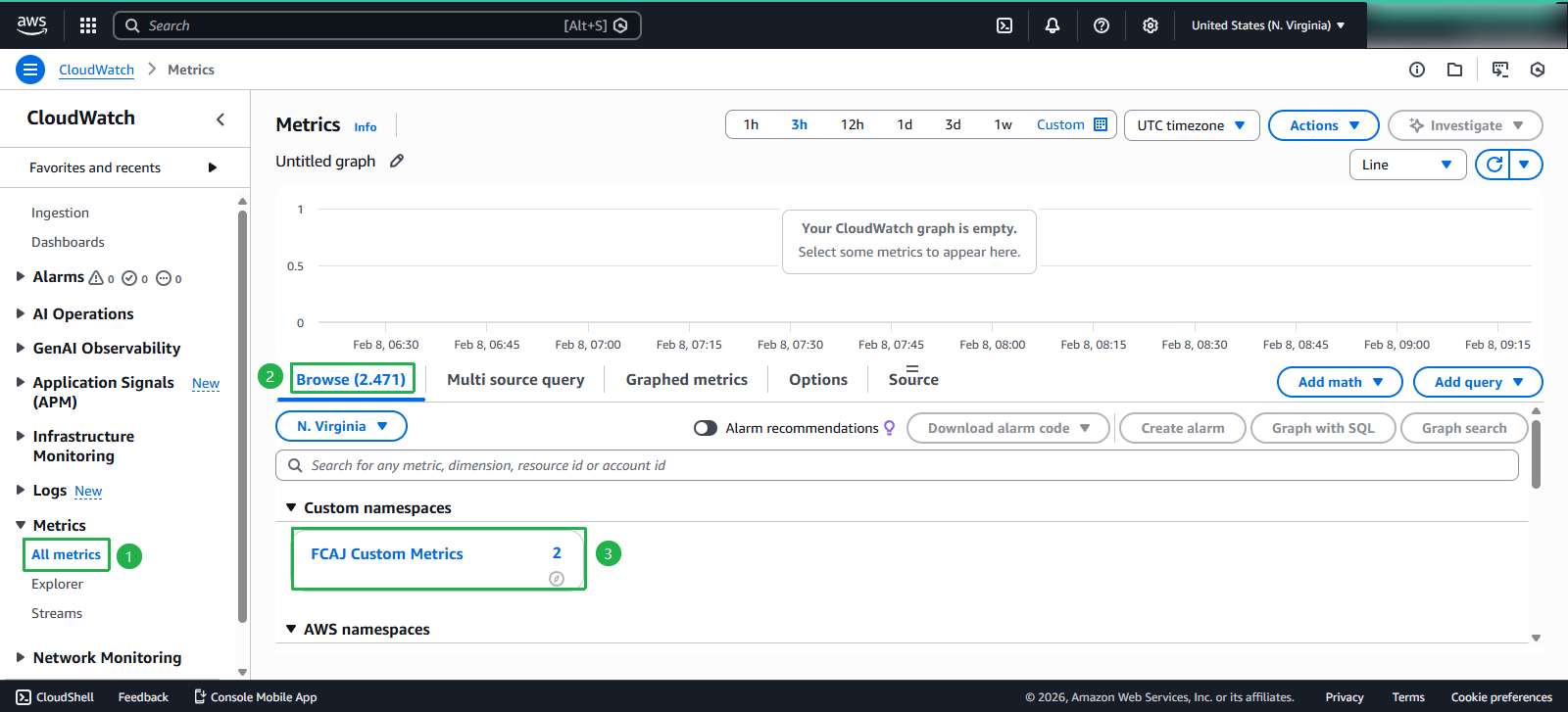The height and width of the screenshot is (712, 1568).
Task: Open the Add query dropdown
Action: tap(1478, 382)
